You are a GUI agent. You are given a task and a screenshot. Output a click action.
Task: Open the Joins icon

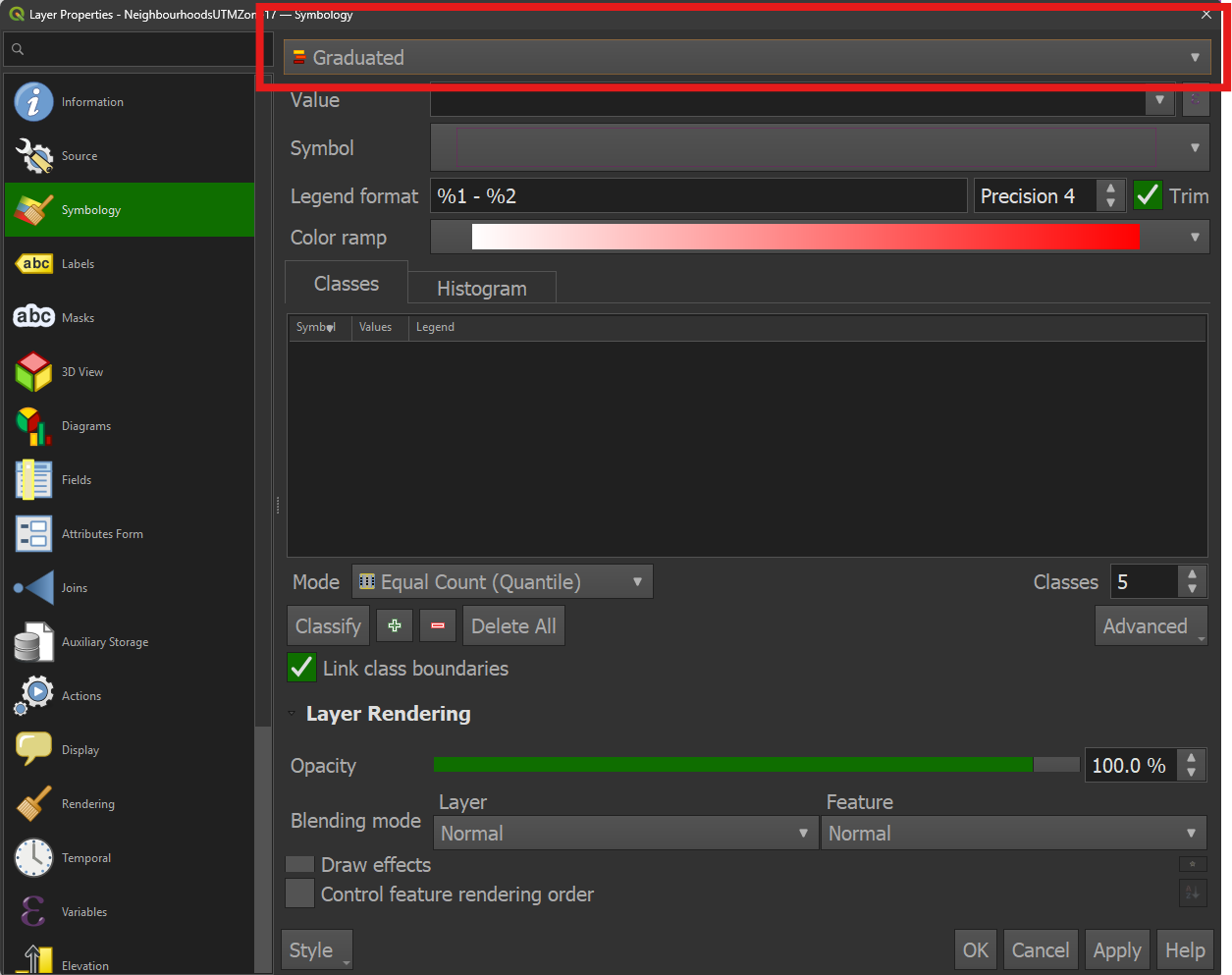[33, 588]
